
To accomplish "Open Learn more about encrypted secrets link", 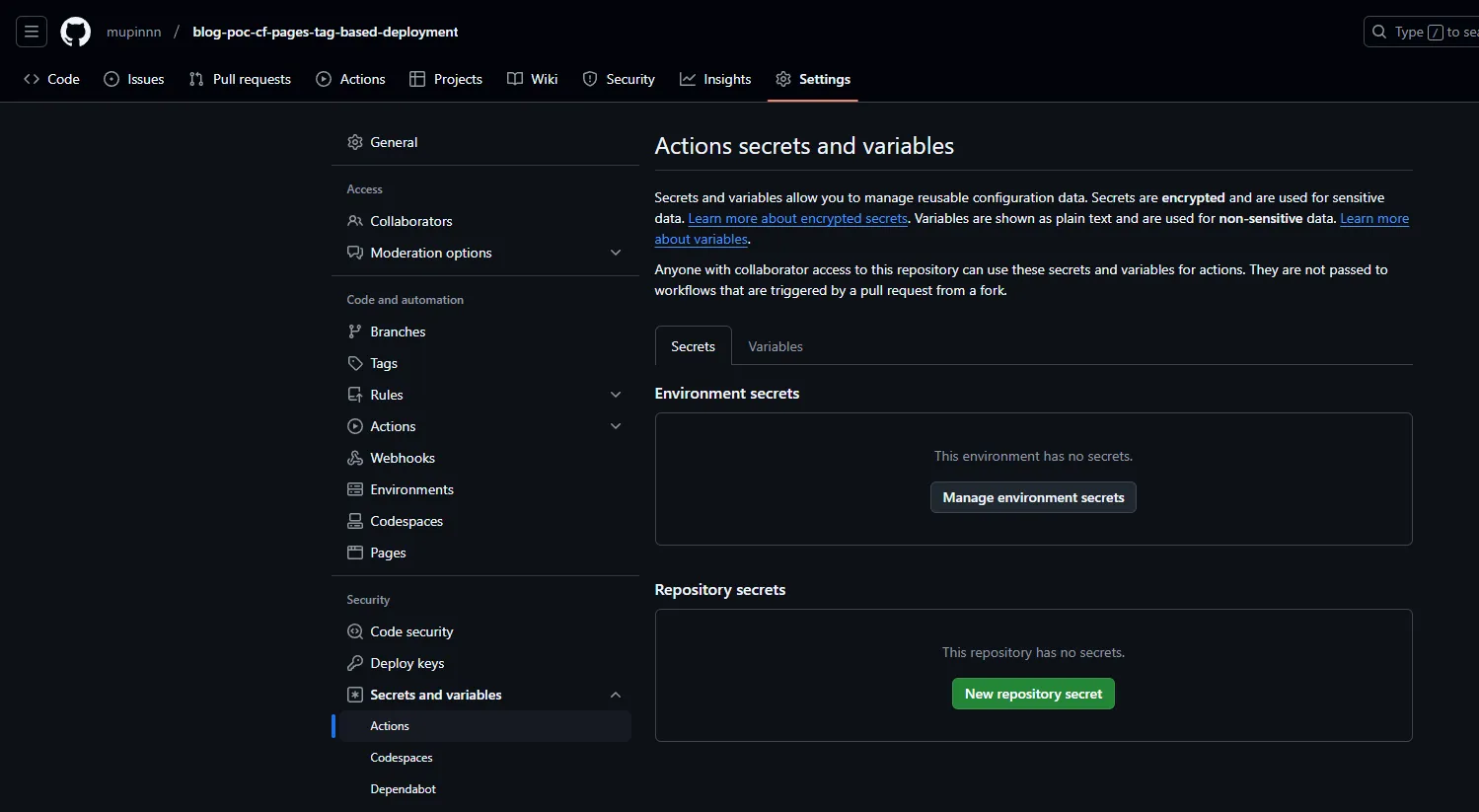I will [797, 218].
